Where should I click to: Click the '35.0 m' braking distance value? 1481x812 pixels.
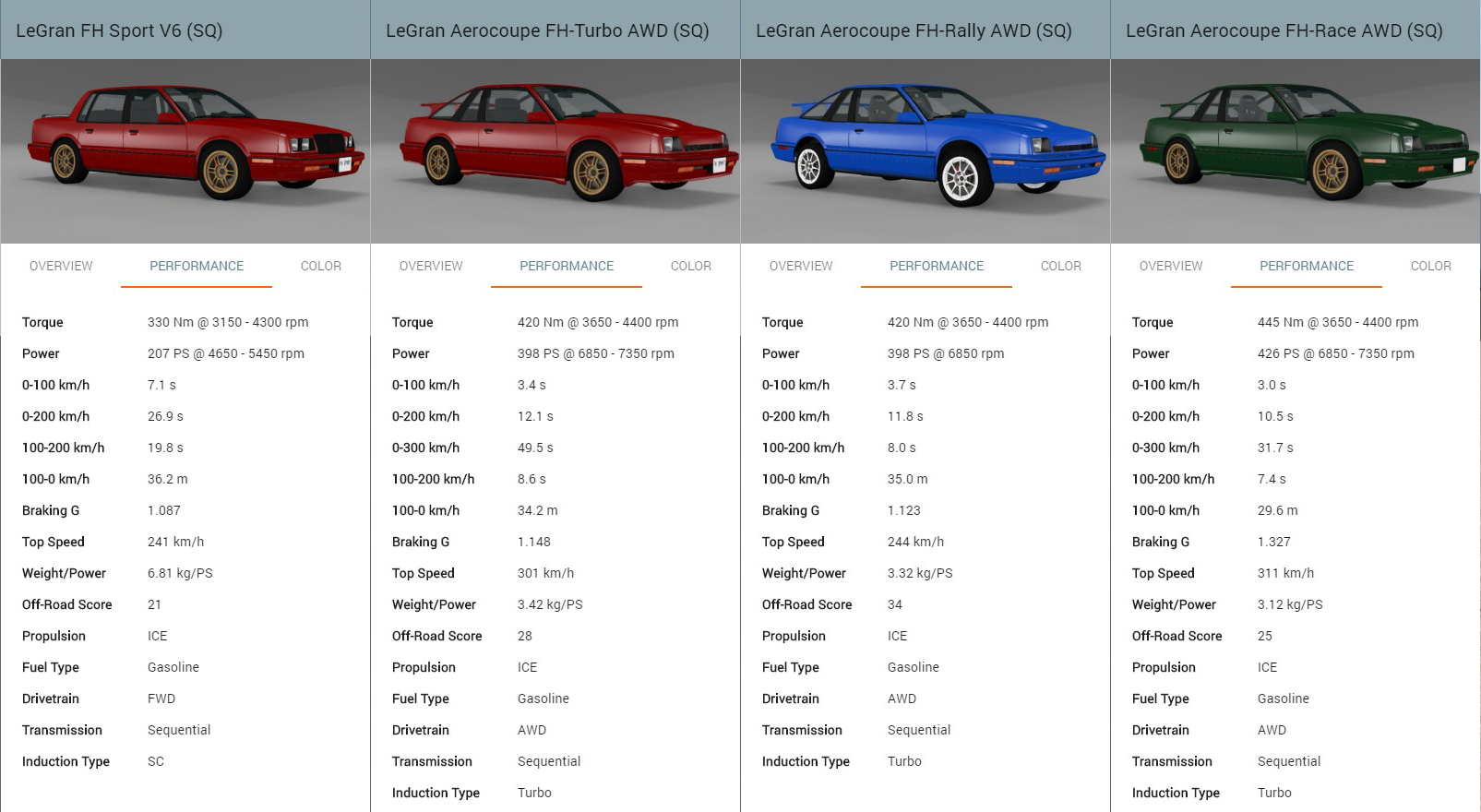(908, 479)
